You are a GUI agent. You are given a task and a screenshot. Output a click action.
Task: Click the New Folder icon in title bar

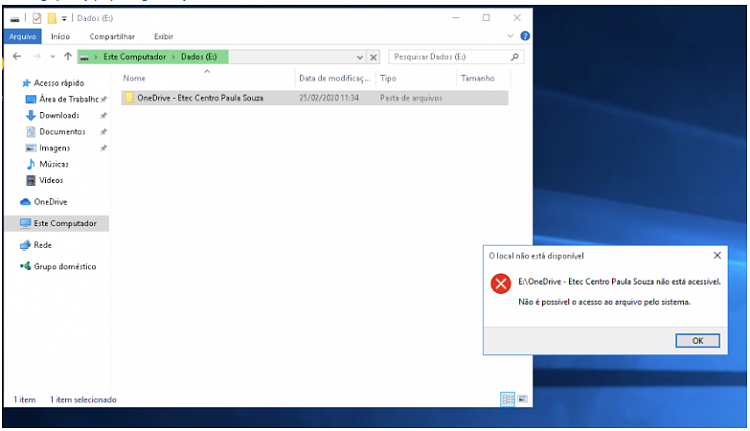tap(51, 18)
